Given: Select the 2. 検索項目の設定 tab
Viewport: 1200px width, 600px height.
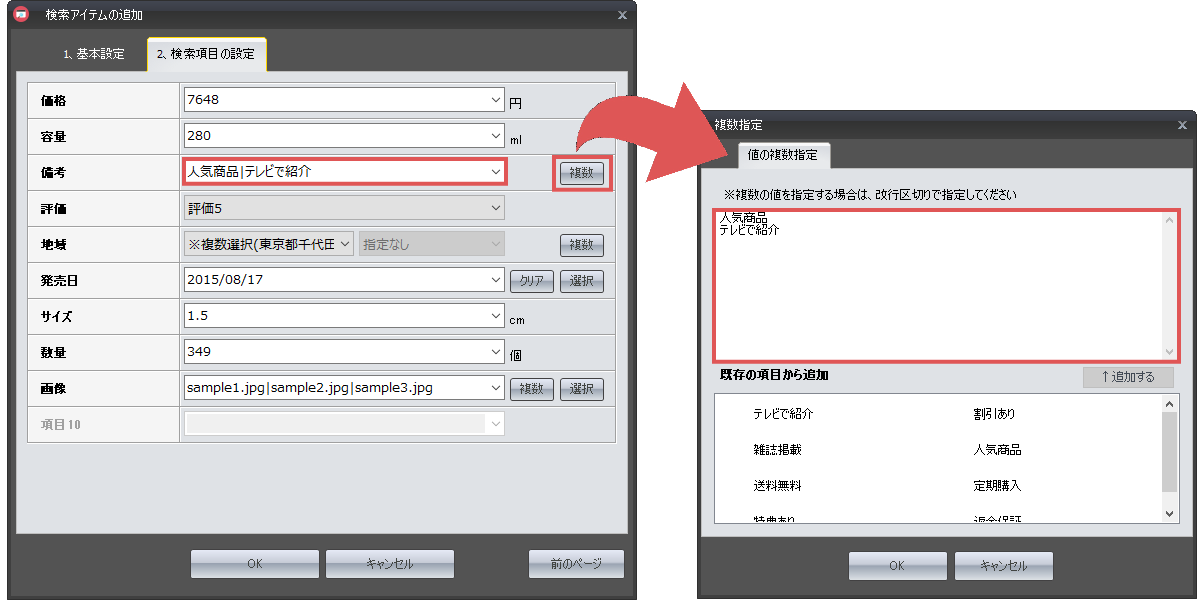Looking at the screenshot, I should pos(206,54).
